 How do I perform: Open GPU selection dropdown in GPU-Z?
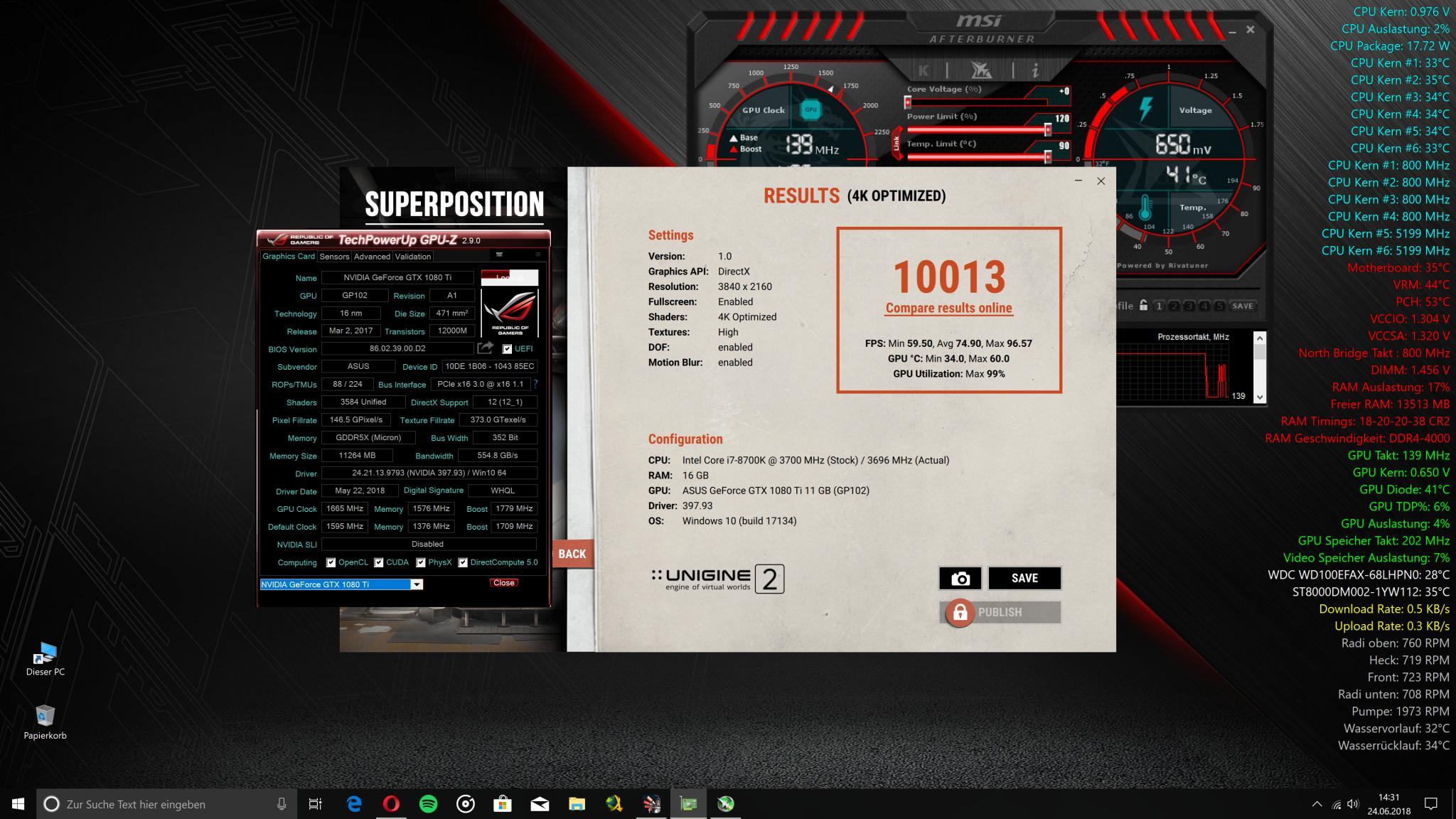(x=417, y=584)
